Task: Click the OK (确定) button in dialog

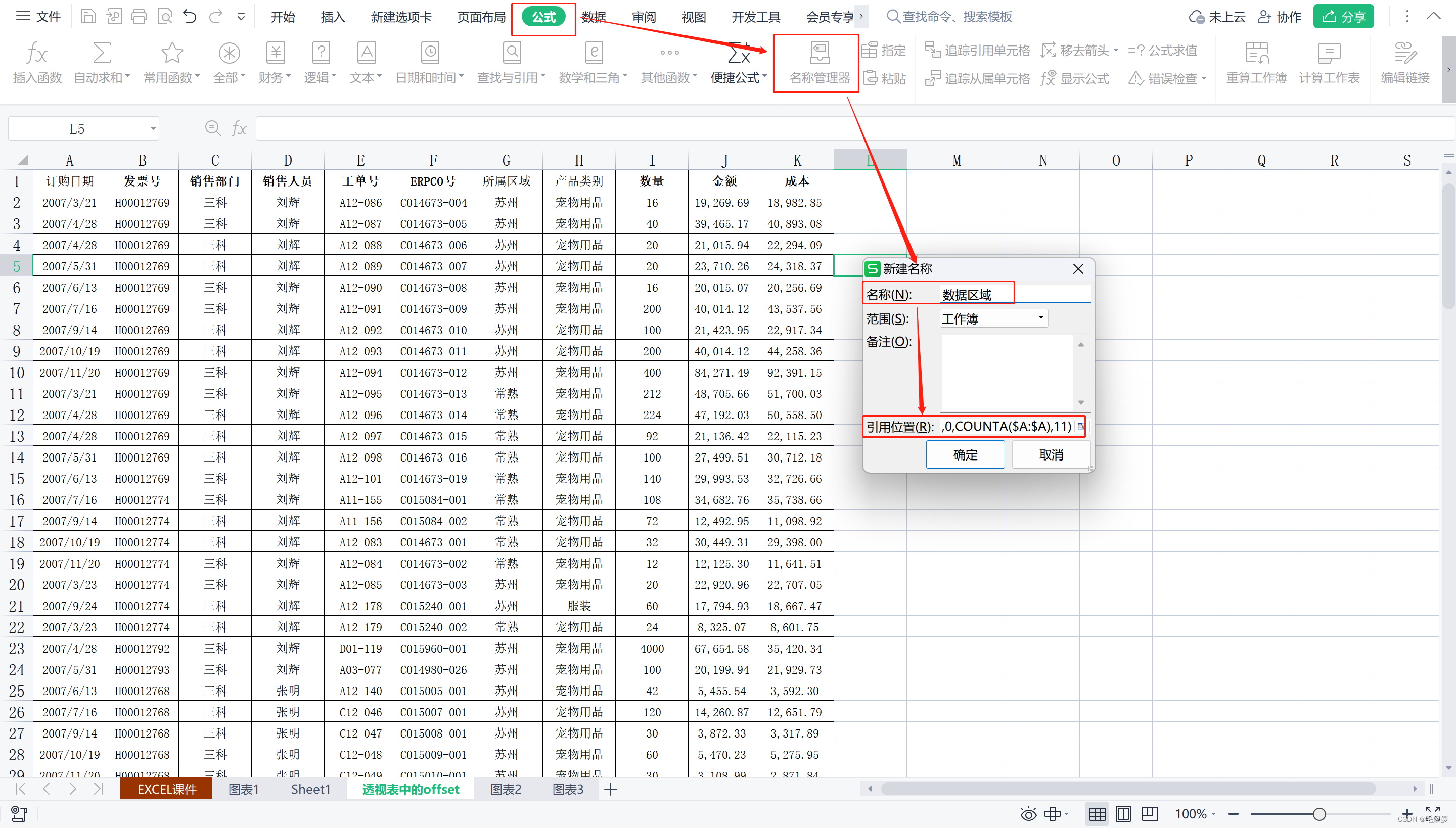Action: pyautogui.click(x=965, y=455)
